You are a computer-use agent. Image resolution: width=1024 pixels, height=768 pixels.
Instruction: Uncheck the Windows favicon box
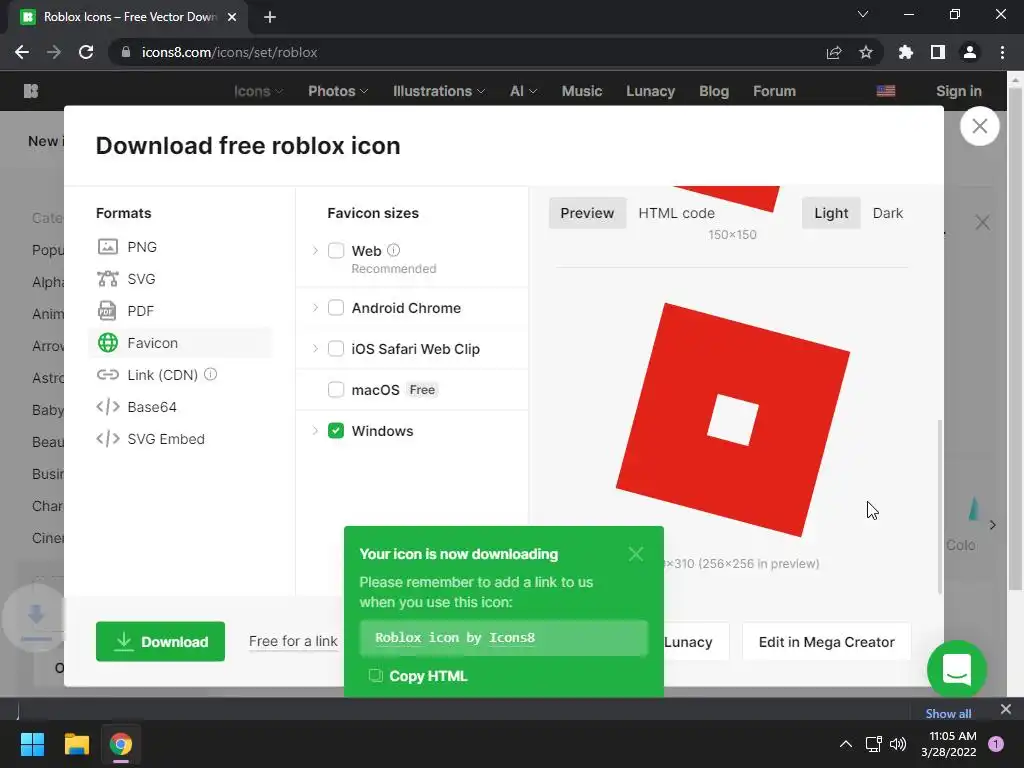336,431
